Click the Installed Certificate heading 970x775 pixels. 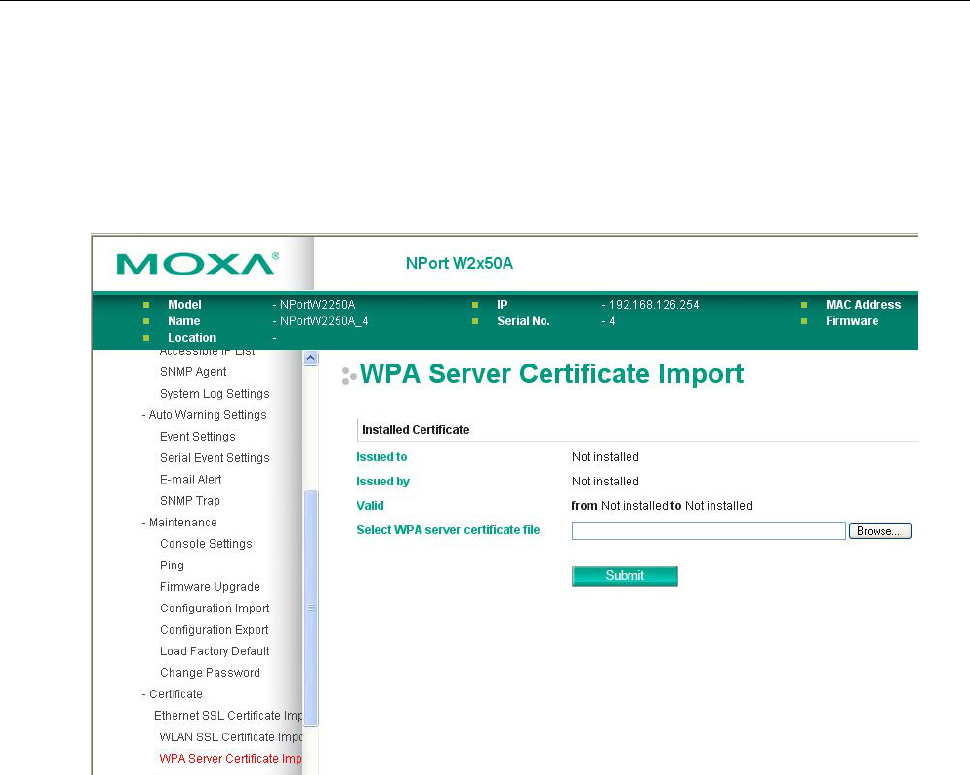point(415,430)
